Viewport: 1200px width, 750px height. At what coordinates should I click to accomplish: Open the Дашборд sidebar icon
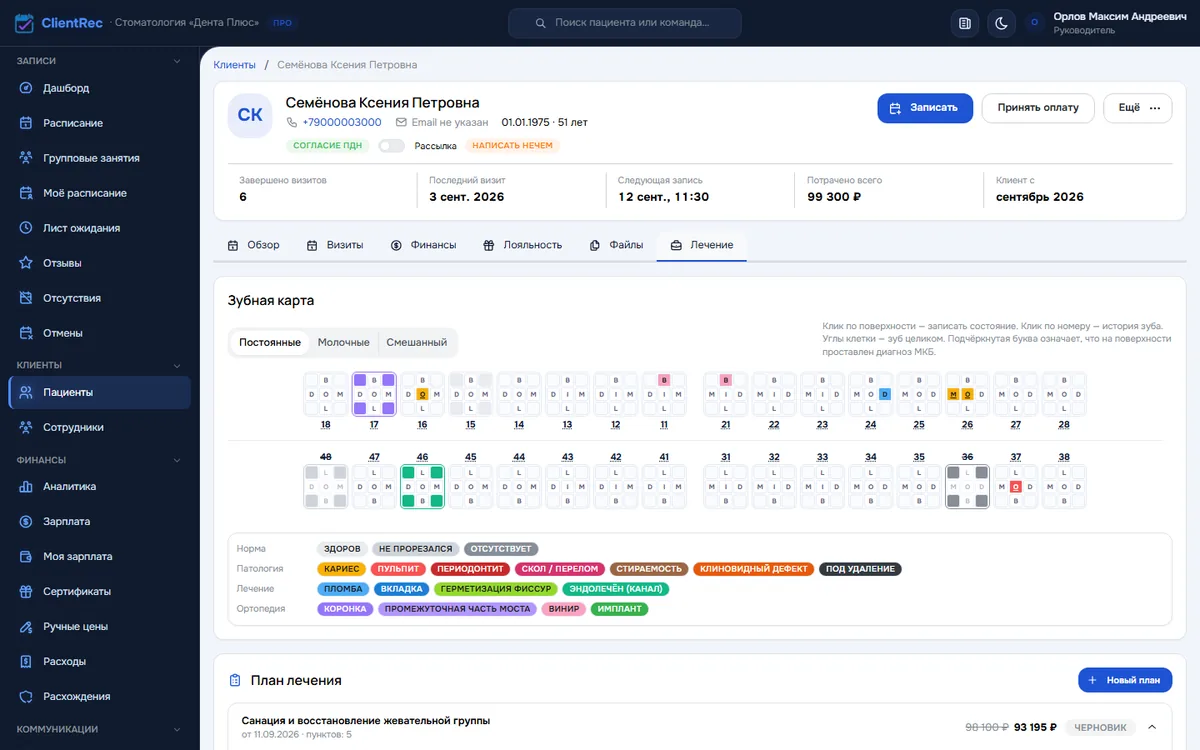point(27,88)
